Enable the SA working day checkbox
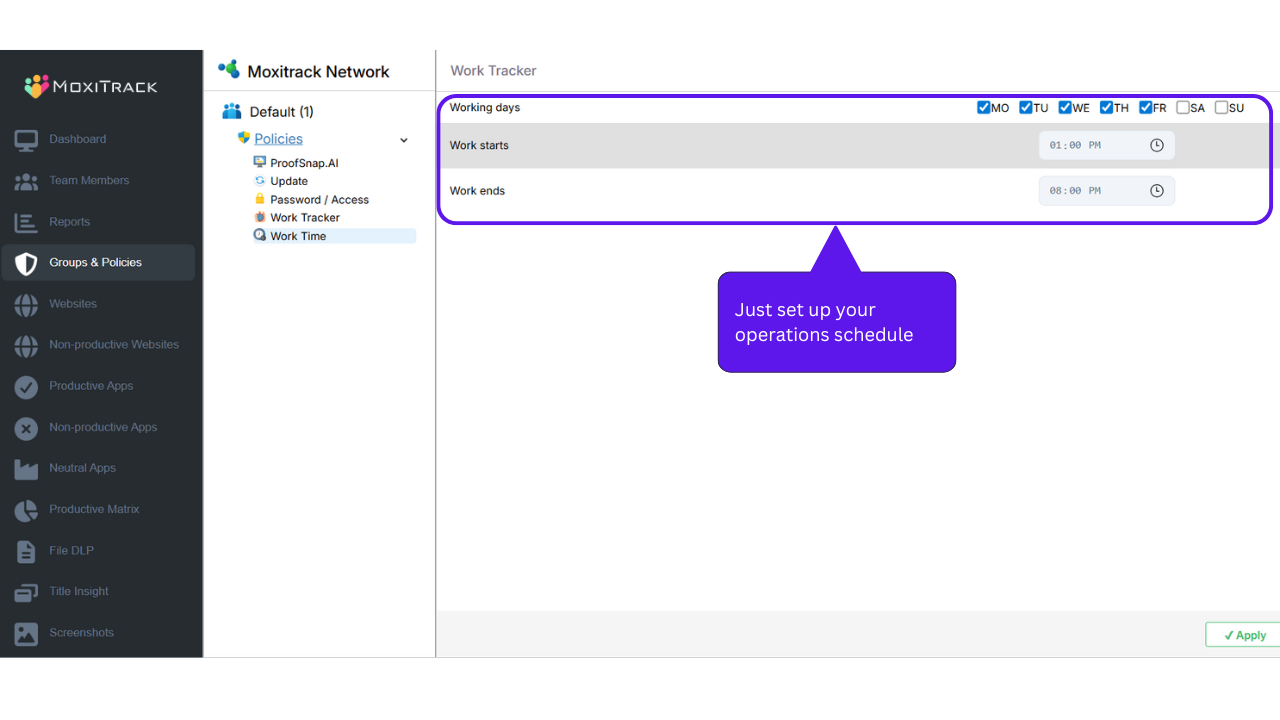This screenshot has height=720, width=1280. tap(1183, 108)
